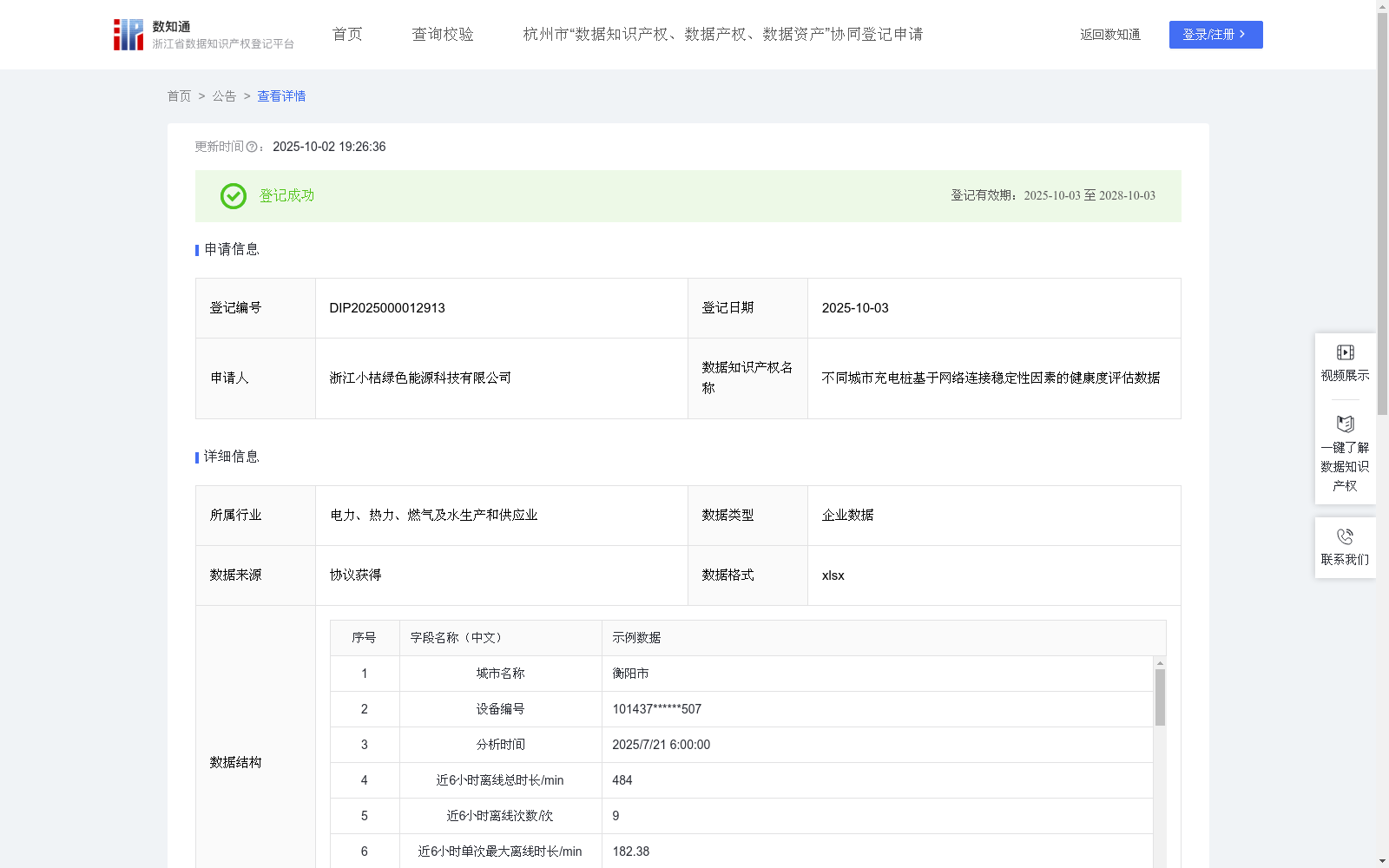Click the inner table scrollbar thumb

1160,697
